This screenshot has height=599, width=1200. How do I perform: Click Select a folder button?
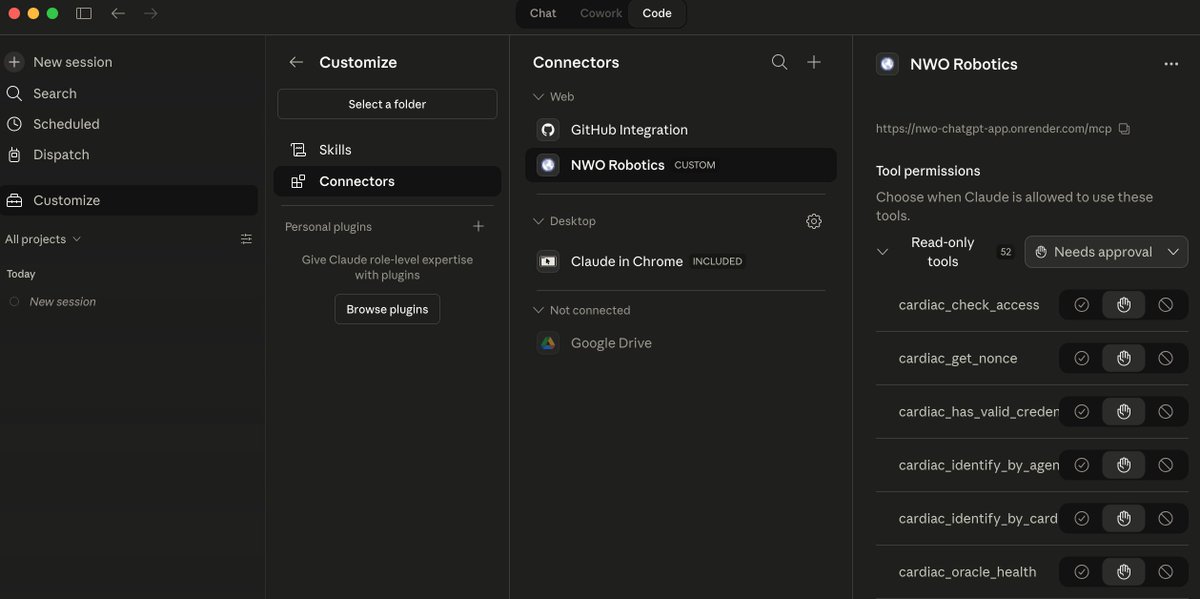tap(387, 104)
